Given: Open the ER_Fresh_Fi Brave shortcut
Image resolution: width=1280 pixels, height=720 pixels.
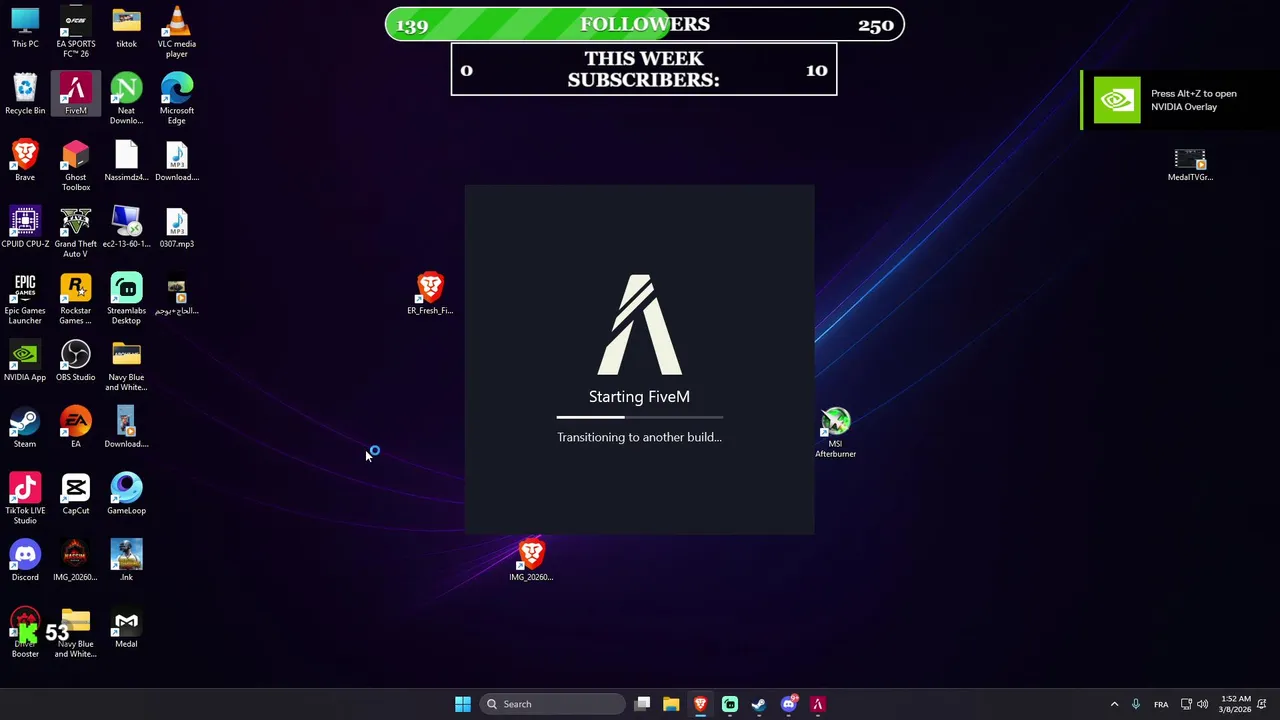Looking at the screenshot, I should coord(430,294).
